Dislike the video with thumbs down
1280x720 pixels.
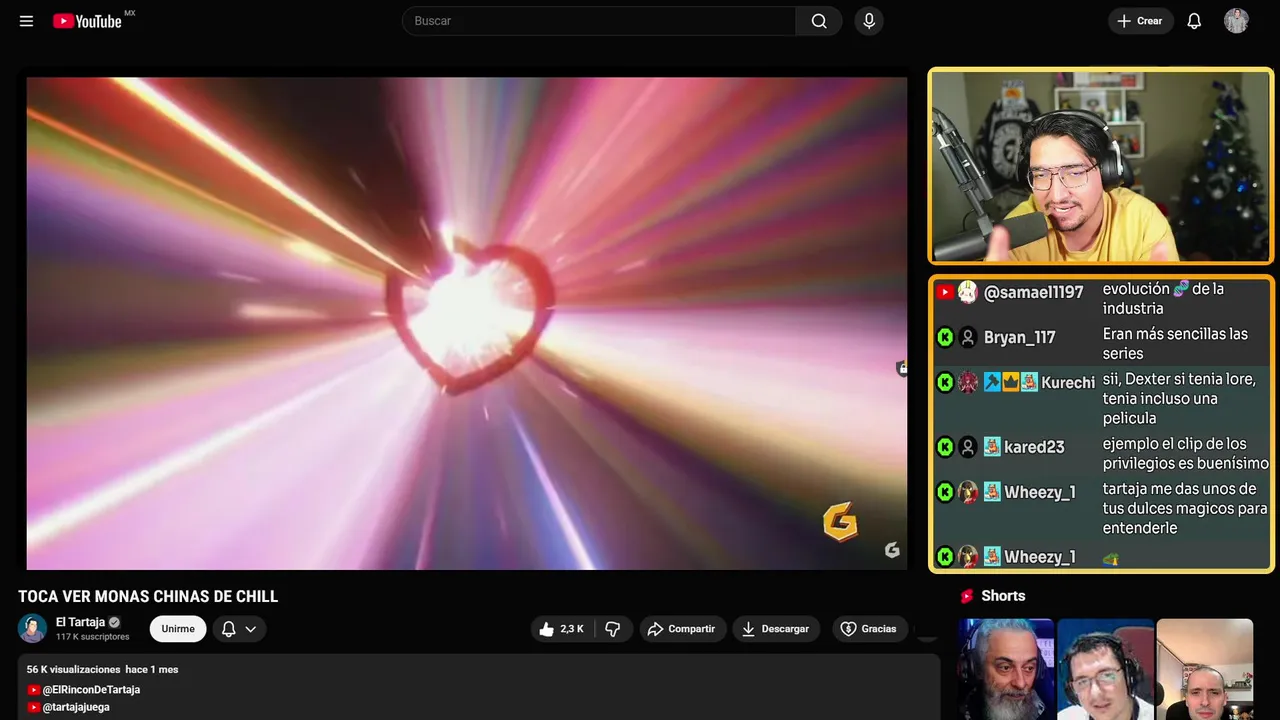coord(613,629)
